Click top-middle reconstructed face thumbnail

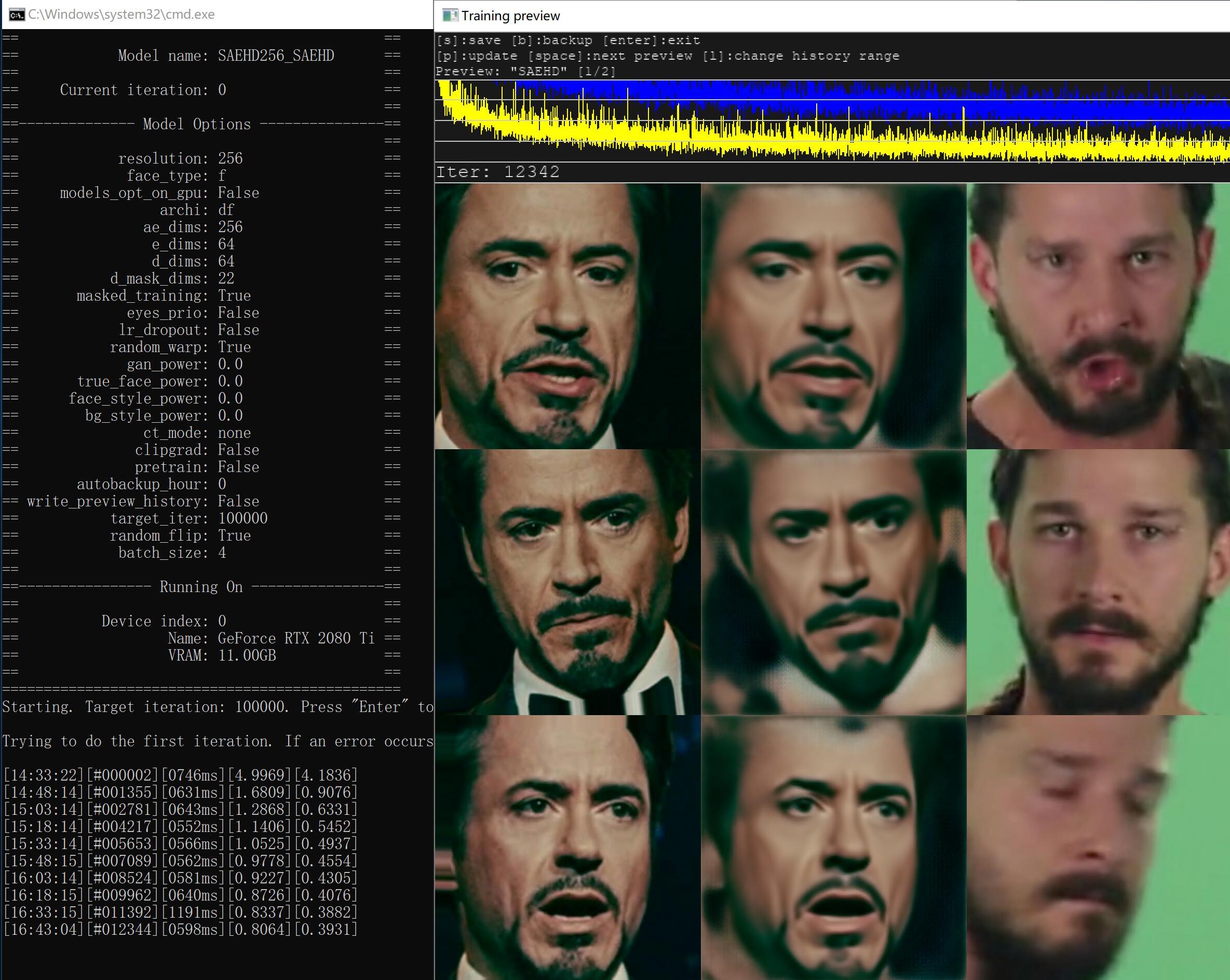pos(833,316)
